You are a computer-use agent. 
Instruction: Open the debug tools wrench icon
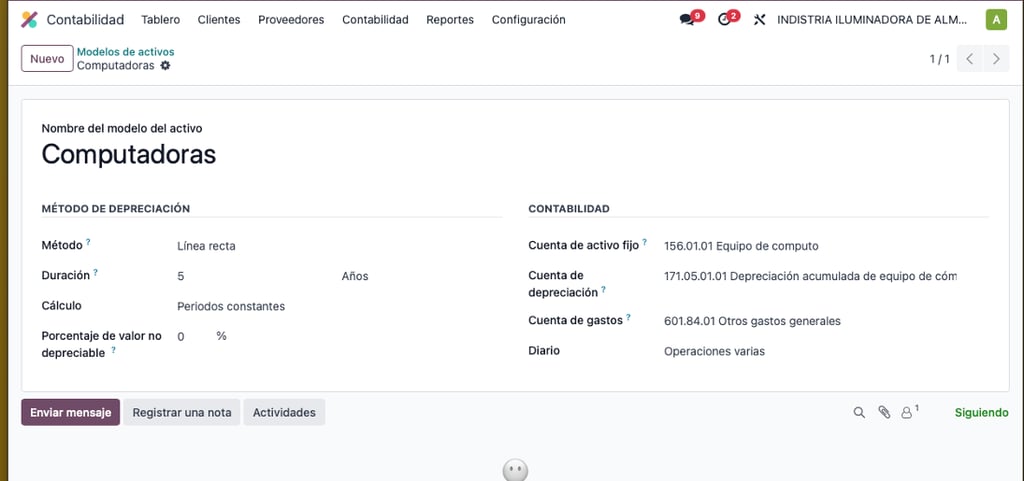[759, 20]
